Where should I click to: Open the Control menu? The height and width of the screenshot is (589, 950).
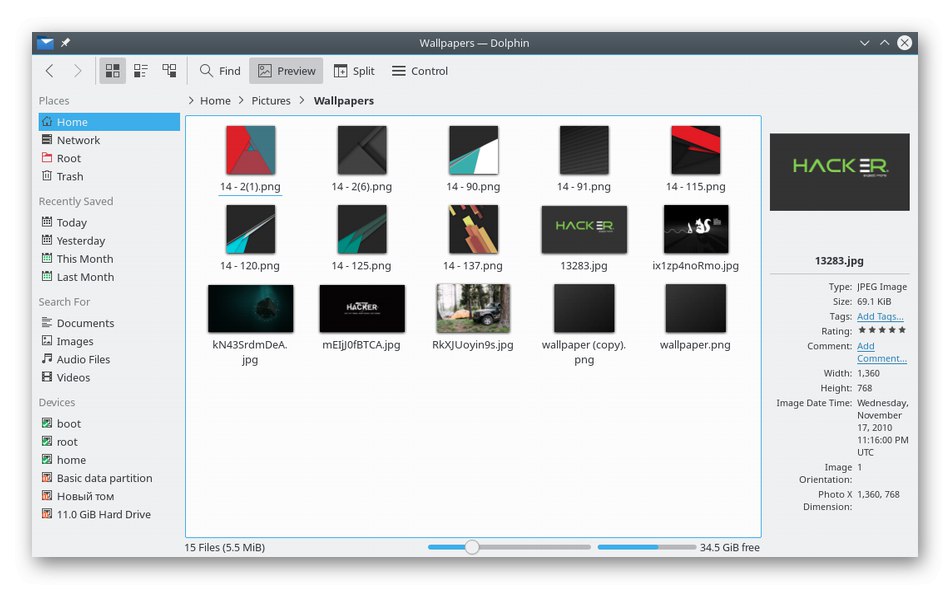(x=420, y=71)
